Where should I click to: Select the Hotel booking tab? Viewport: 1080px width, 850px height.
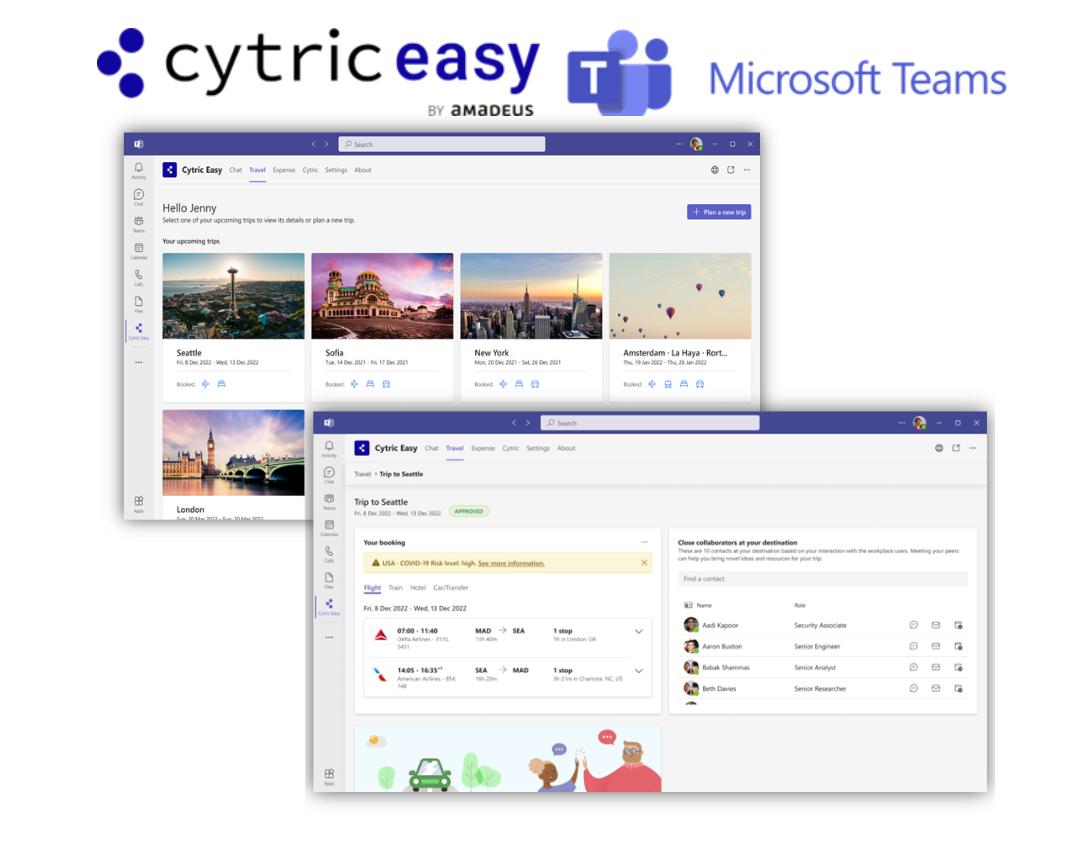418,588
